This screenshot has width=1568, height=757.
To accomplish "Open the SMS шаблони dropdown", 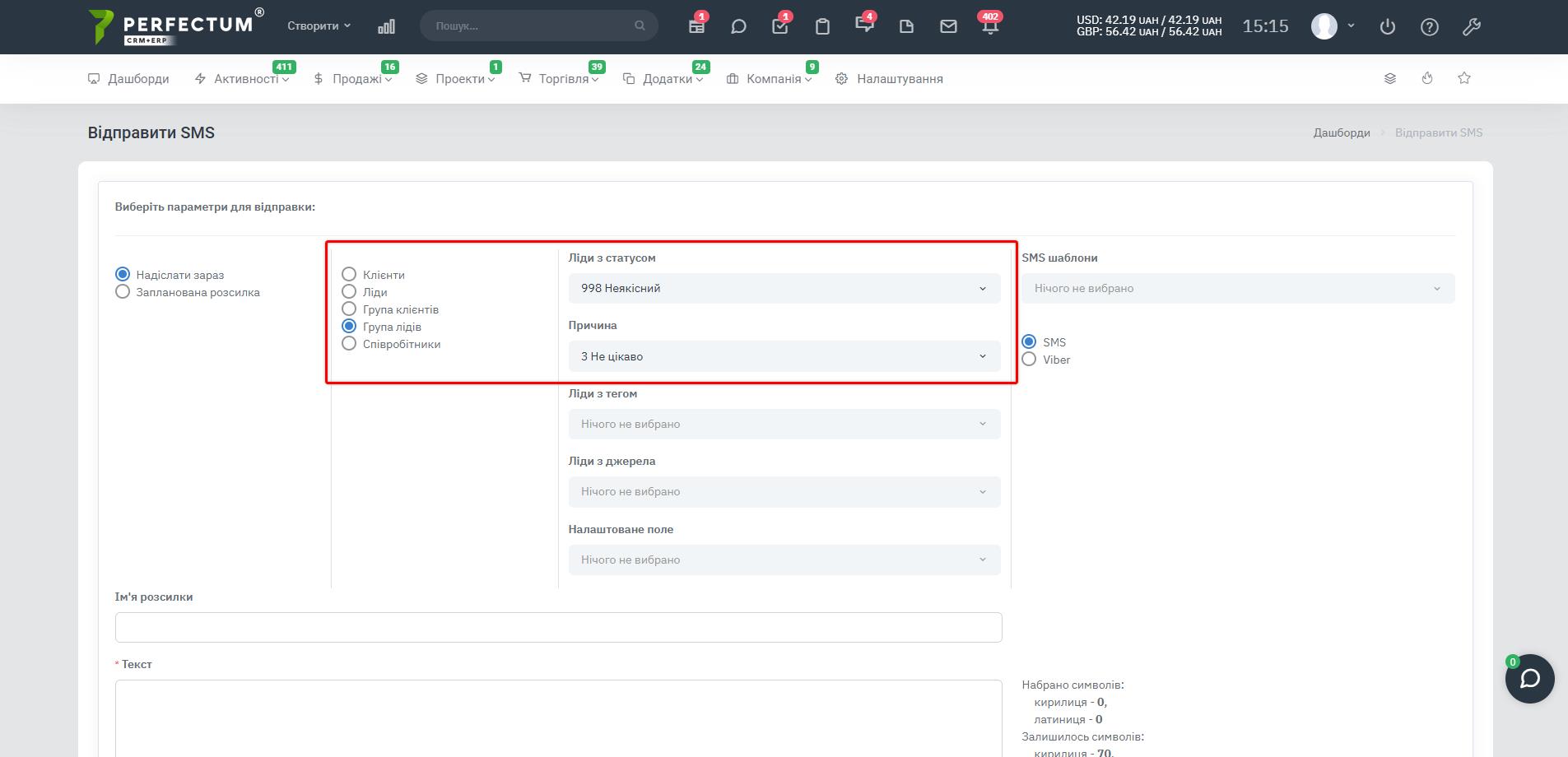I will [x=1238, y=289].
